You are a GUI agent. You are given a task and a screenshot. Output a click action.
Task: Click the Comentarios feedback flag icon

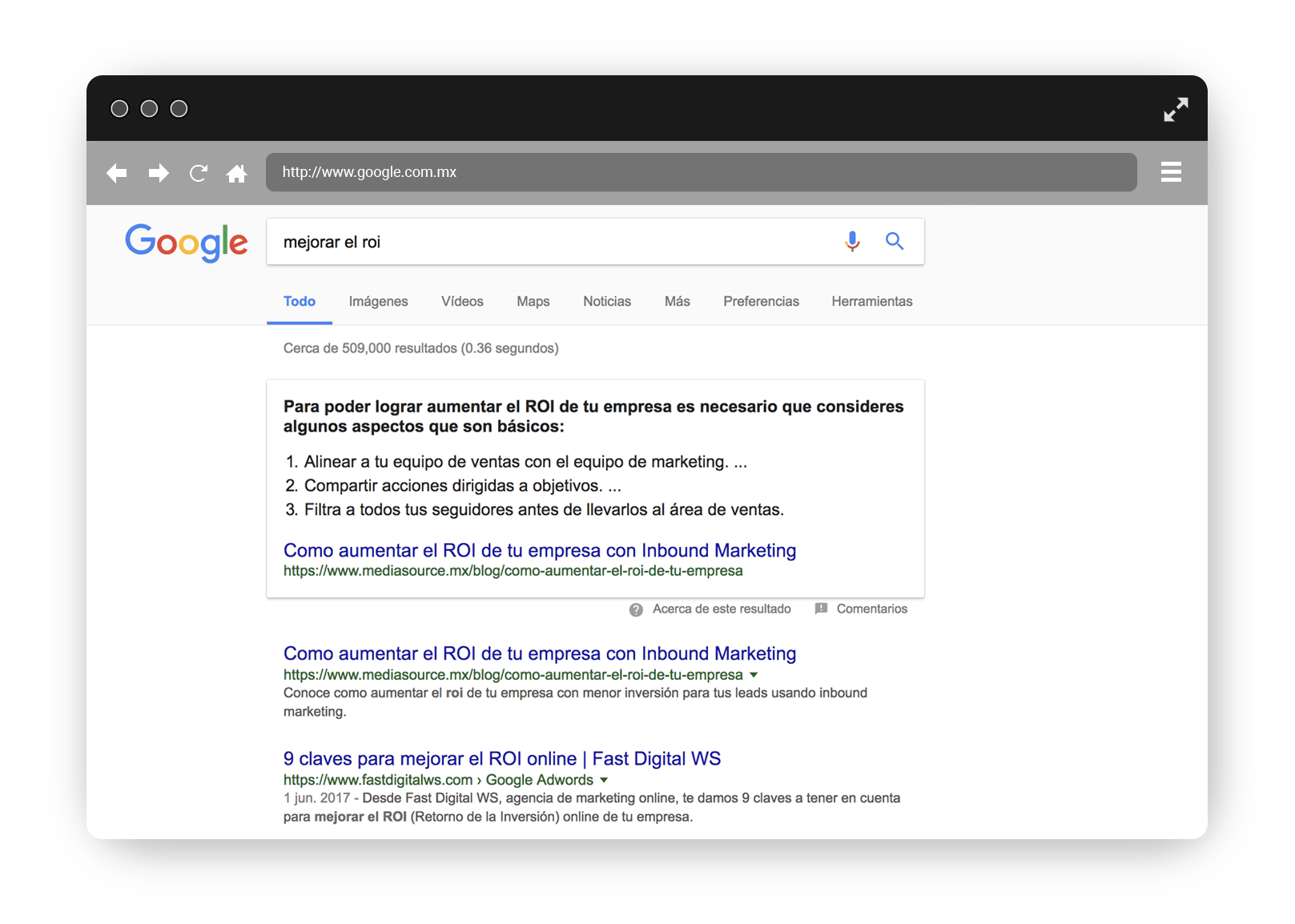(821, 609)
